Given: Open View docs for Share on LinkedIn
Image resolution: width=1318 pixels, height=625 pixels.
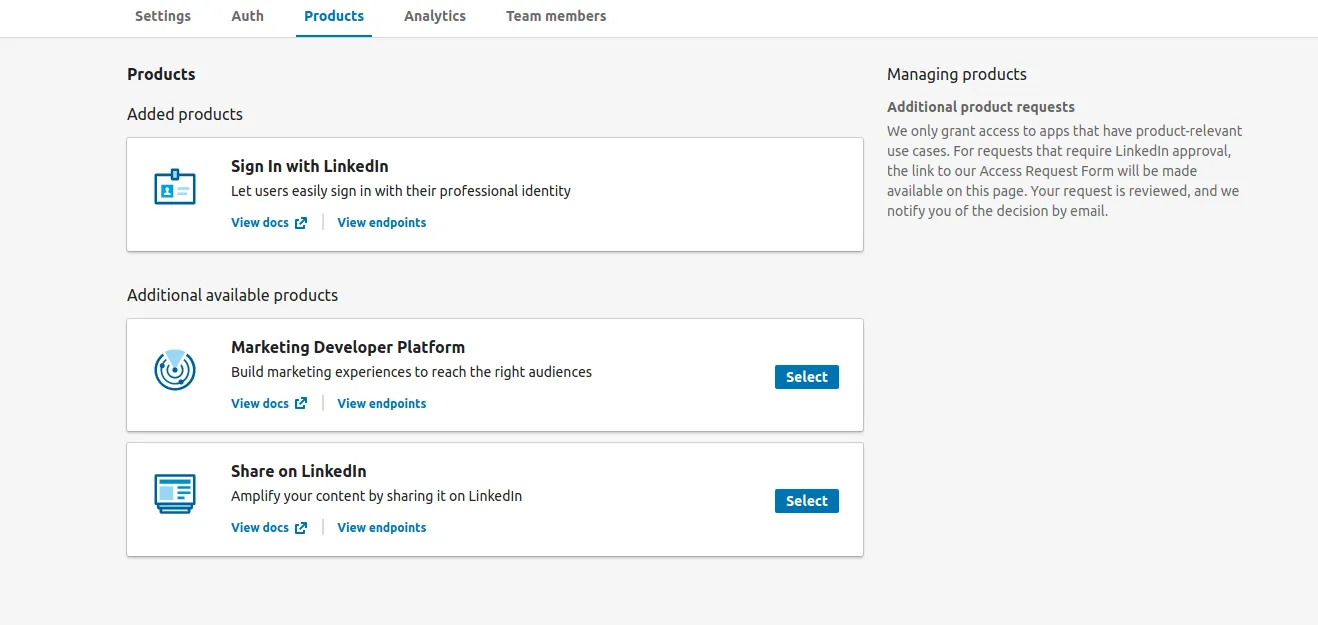Looking at the screenshot, I should (x=260, y=528).
